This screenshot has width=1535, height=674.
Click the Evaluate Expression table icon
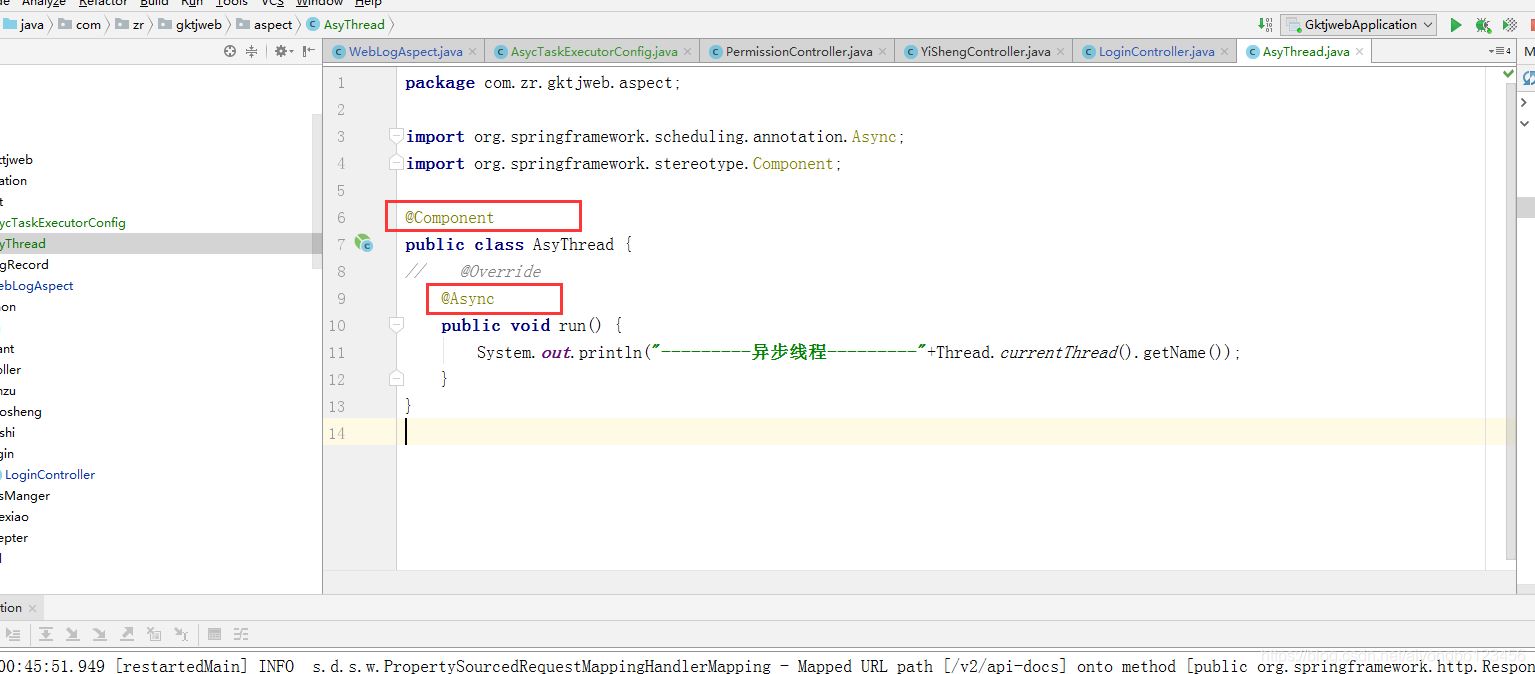tap(214, 634)
